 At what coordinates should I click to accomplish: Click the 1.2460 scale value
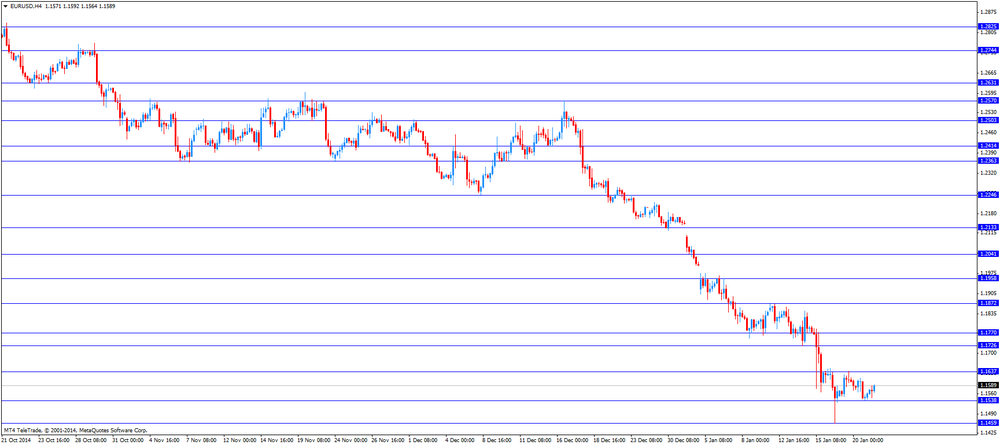pos(987,133)
